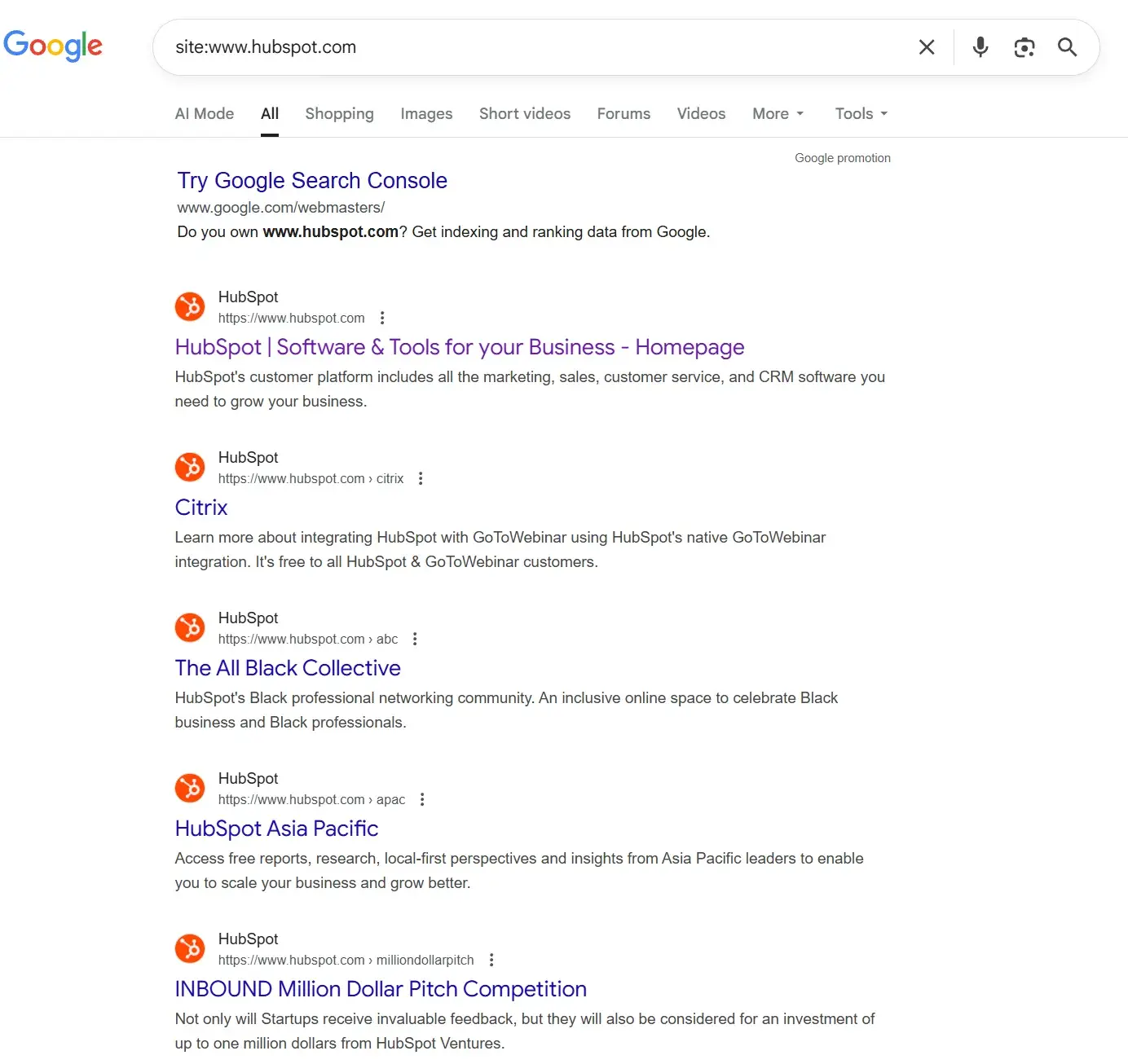Viewport: 1128px width, 1064px height.
Task: Switch to the Images tab
Action: click(426, 113)
